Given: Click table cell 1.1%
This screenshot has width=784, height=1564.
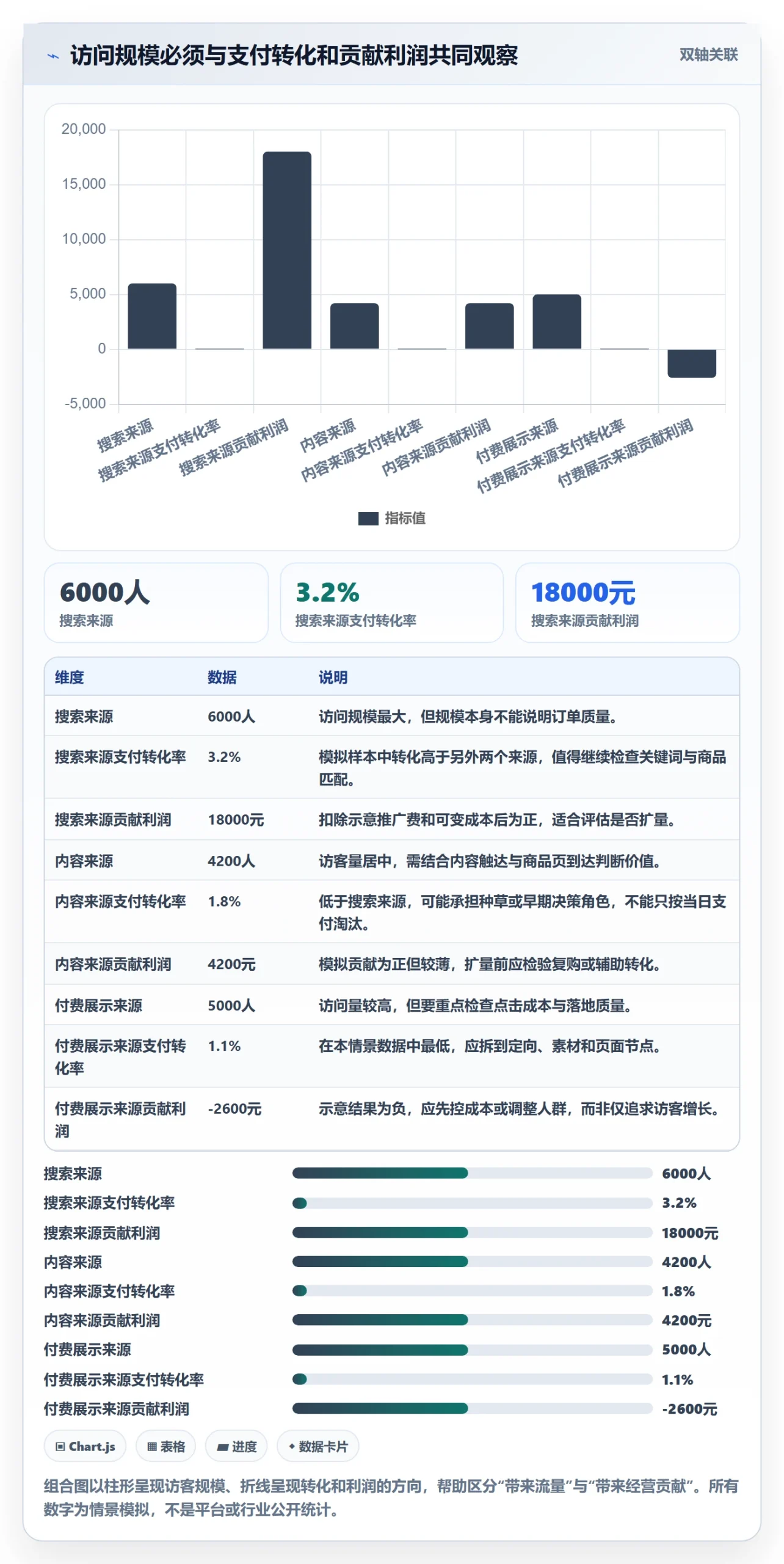Looking at the screenshot, I should [x=224, y=1046].
